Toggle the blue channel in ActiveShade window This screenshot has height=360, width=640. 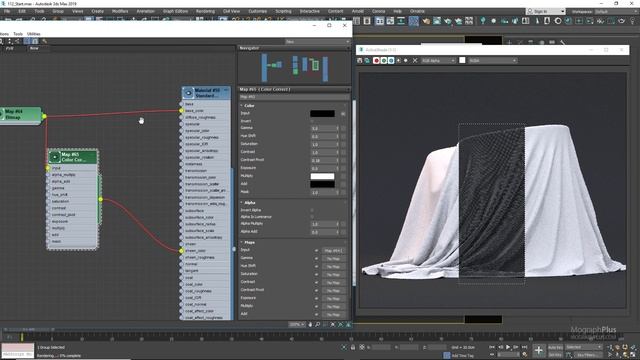tap(391, 60)
